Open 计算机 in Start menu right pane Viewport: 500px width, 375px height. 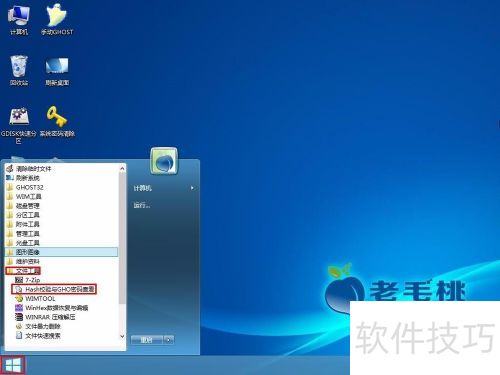coord(163,188)
